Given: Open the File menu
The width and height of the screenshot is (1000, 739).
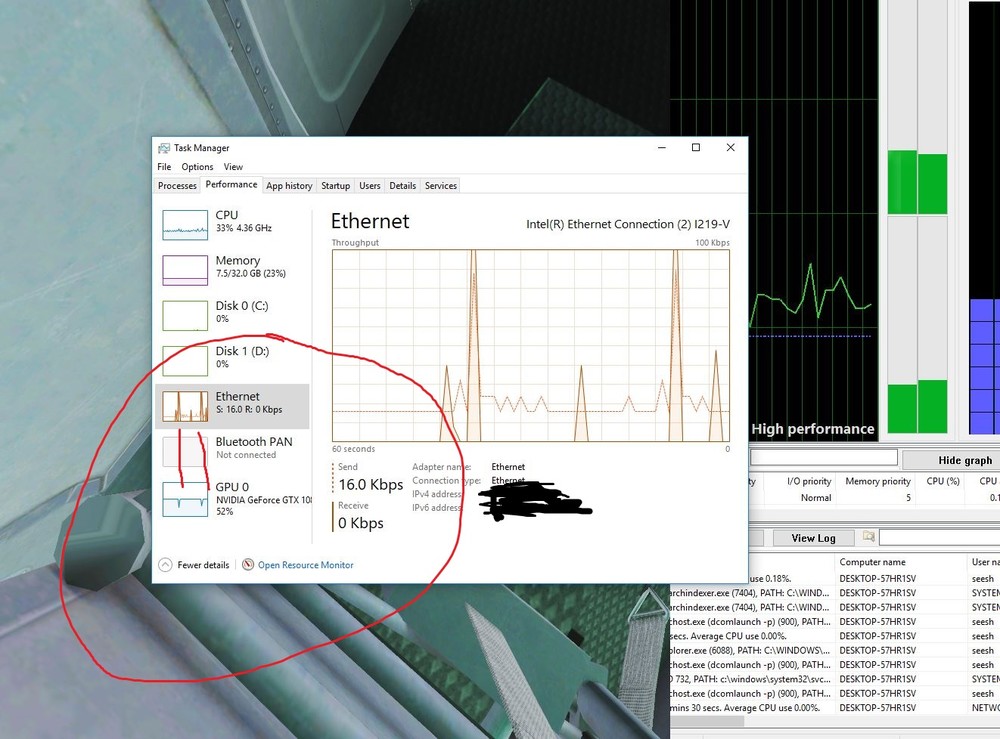Looking at the screenshot, I should click(164, 167).
